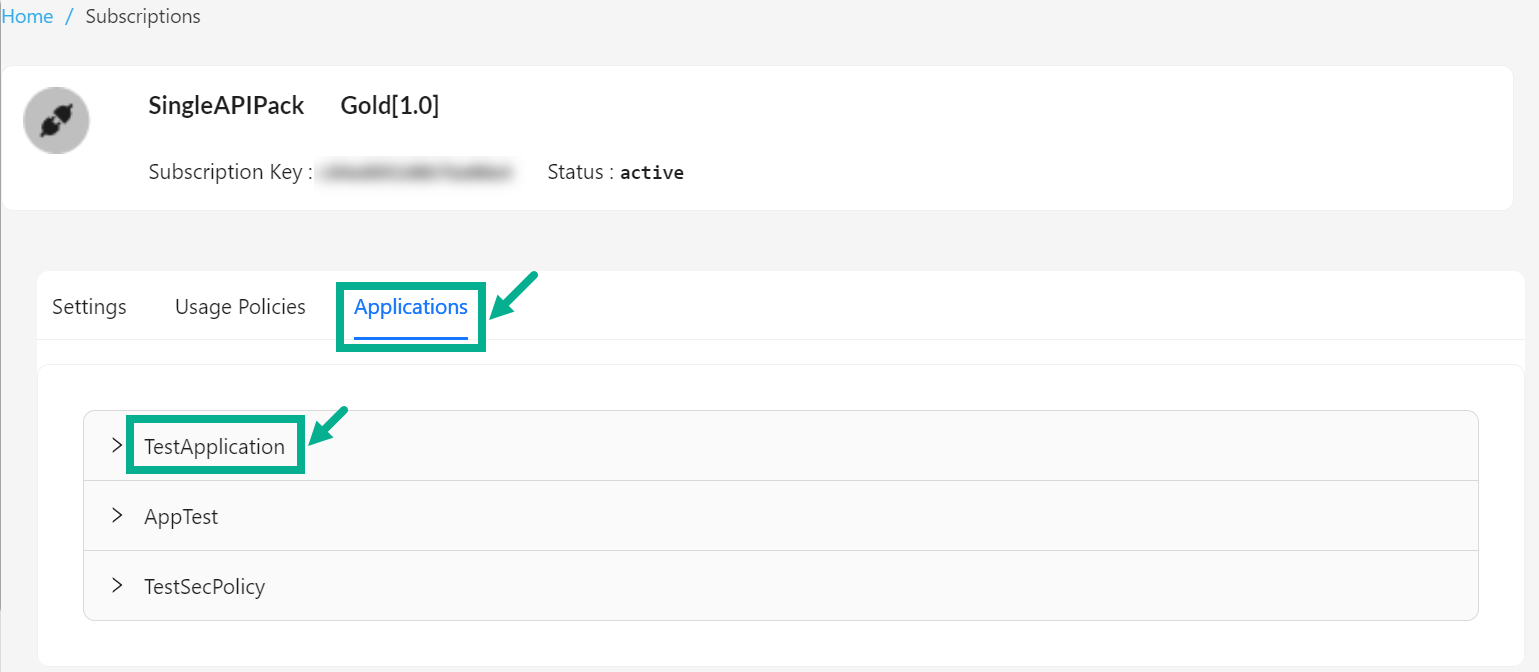Click the breadcrumb separator area
Screen dimensions: 1539x672
pyautogui.click(x=65, y=16)
